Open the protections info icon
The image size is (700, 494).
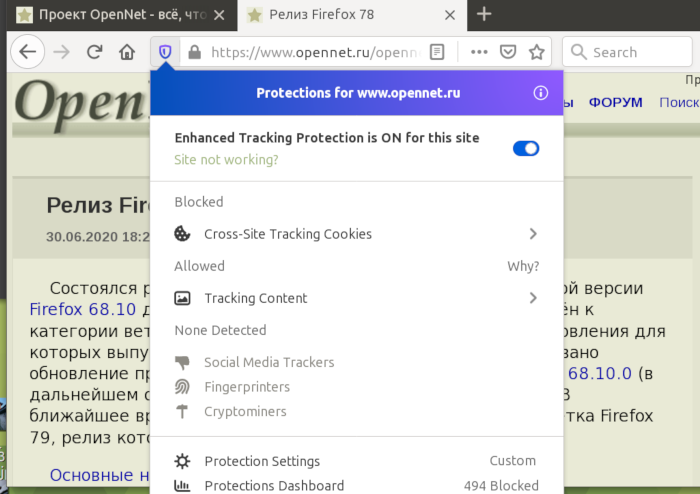[541, 93]
